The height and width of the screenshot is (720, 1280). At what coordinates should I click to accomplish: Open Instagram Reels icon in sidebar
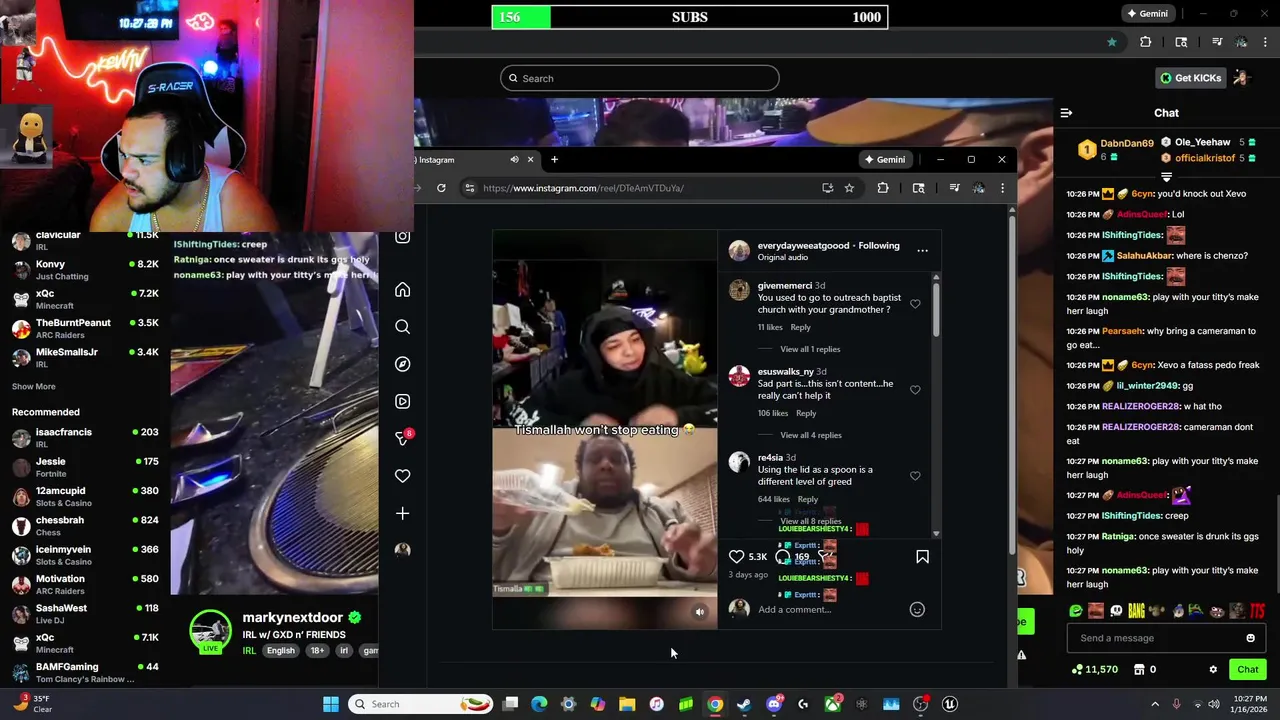402,401
